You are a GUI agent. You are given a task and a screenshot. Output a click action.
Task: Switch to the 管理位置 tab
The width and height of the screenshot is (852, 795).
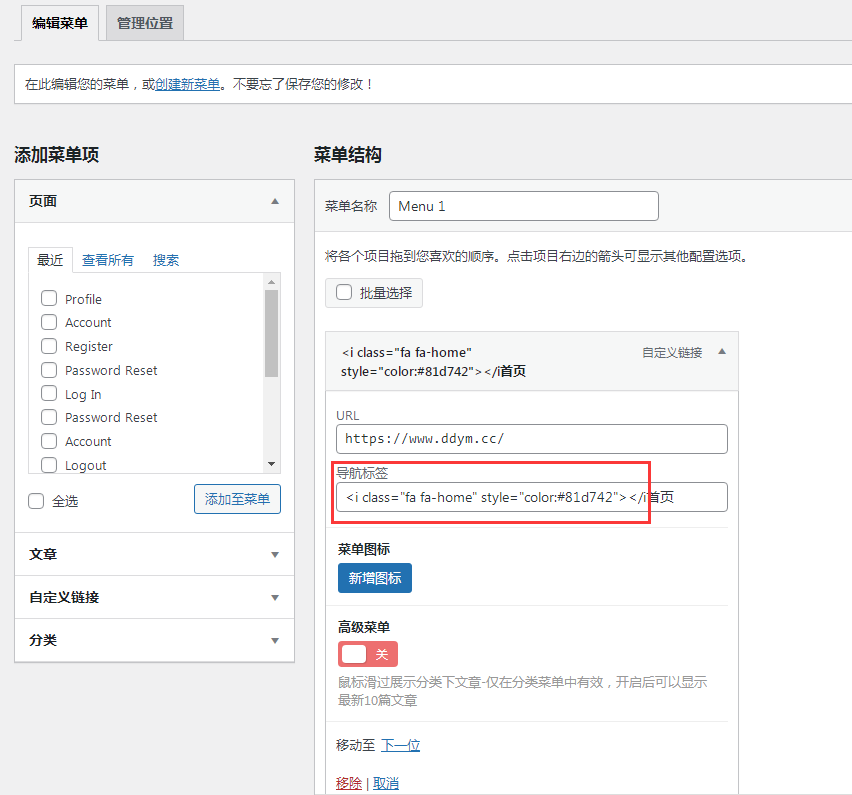(145, 23)
